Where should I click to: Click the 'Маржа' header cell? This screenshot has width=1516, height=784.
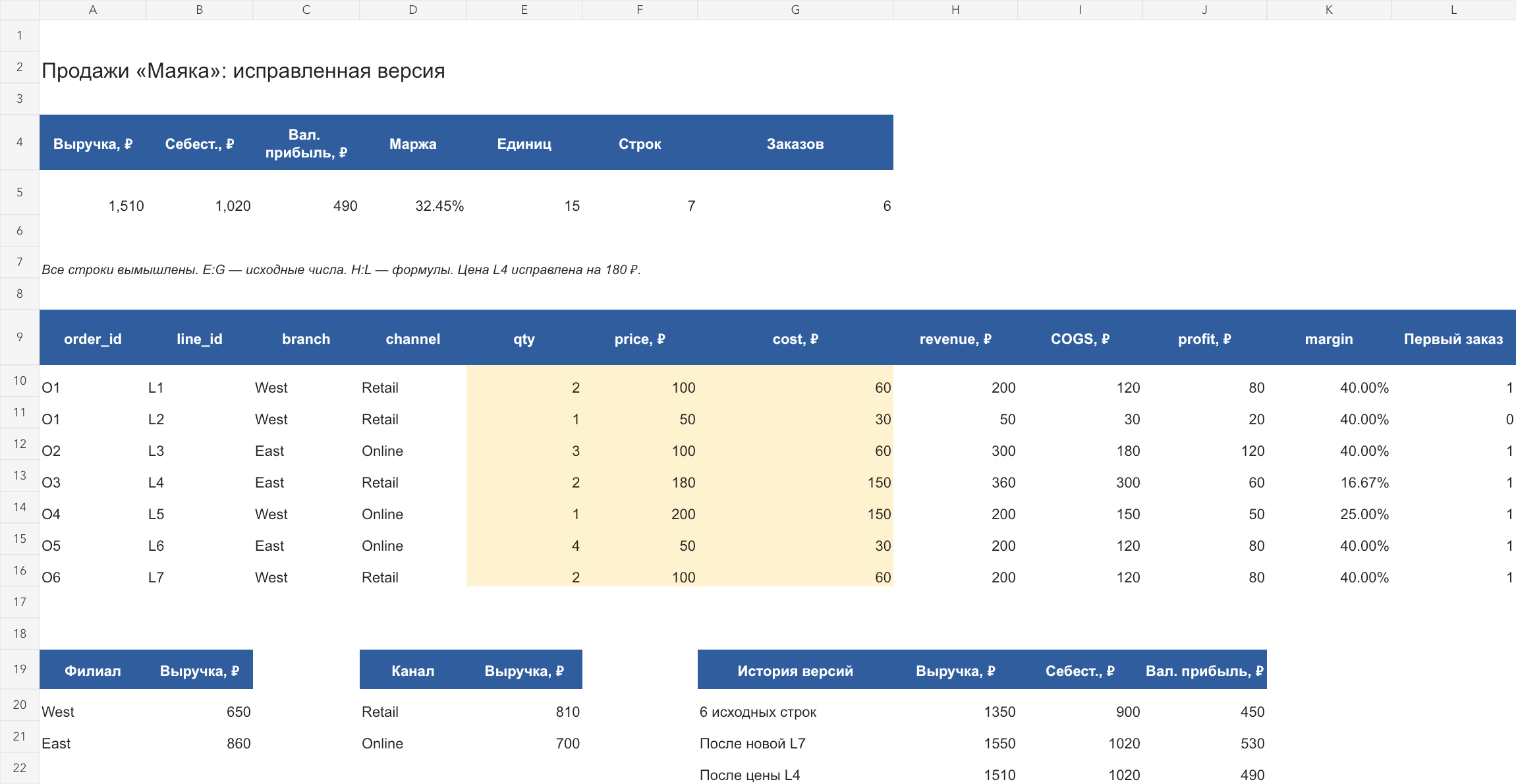pyautogui.click(x=413, y=144)
